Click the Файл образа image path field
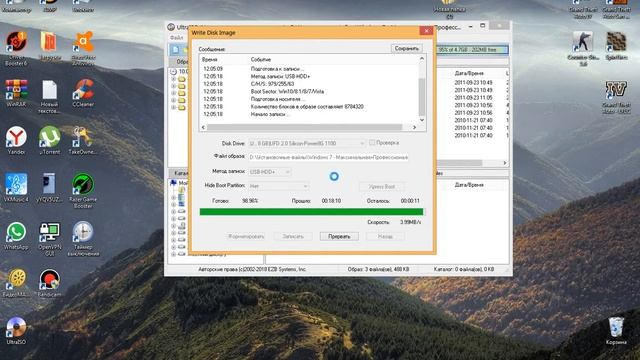The image size is (640, 360). click(329, 157)
